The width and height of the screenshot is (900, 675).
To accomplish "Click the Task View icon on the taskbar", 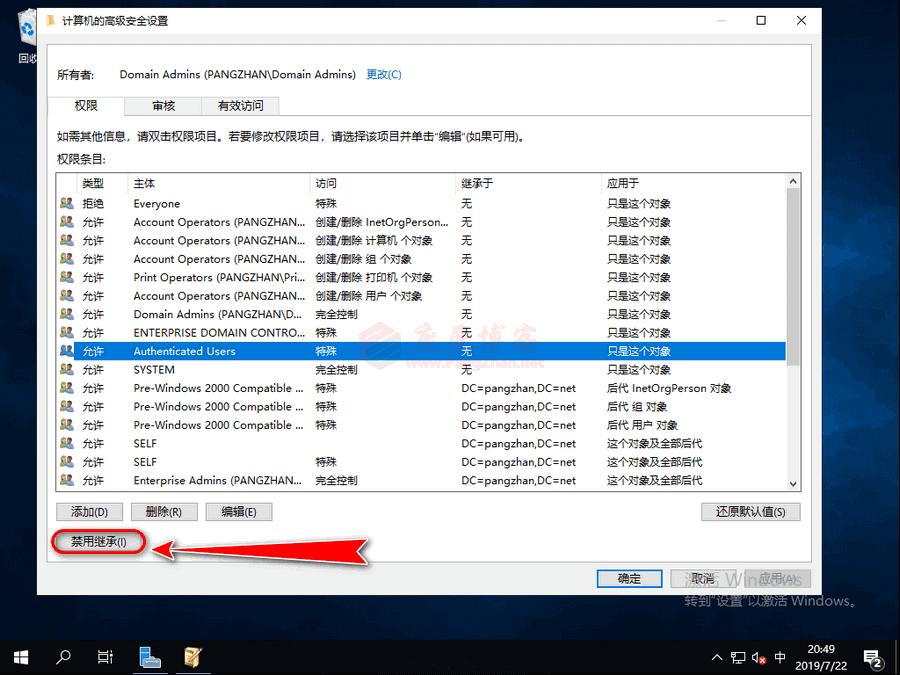I will pyautogui.click(x=105, y=657).
